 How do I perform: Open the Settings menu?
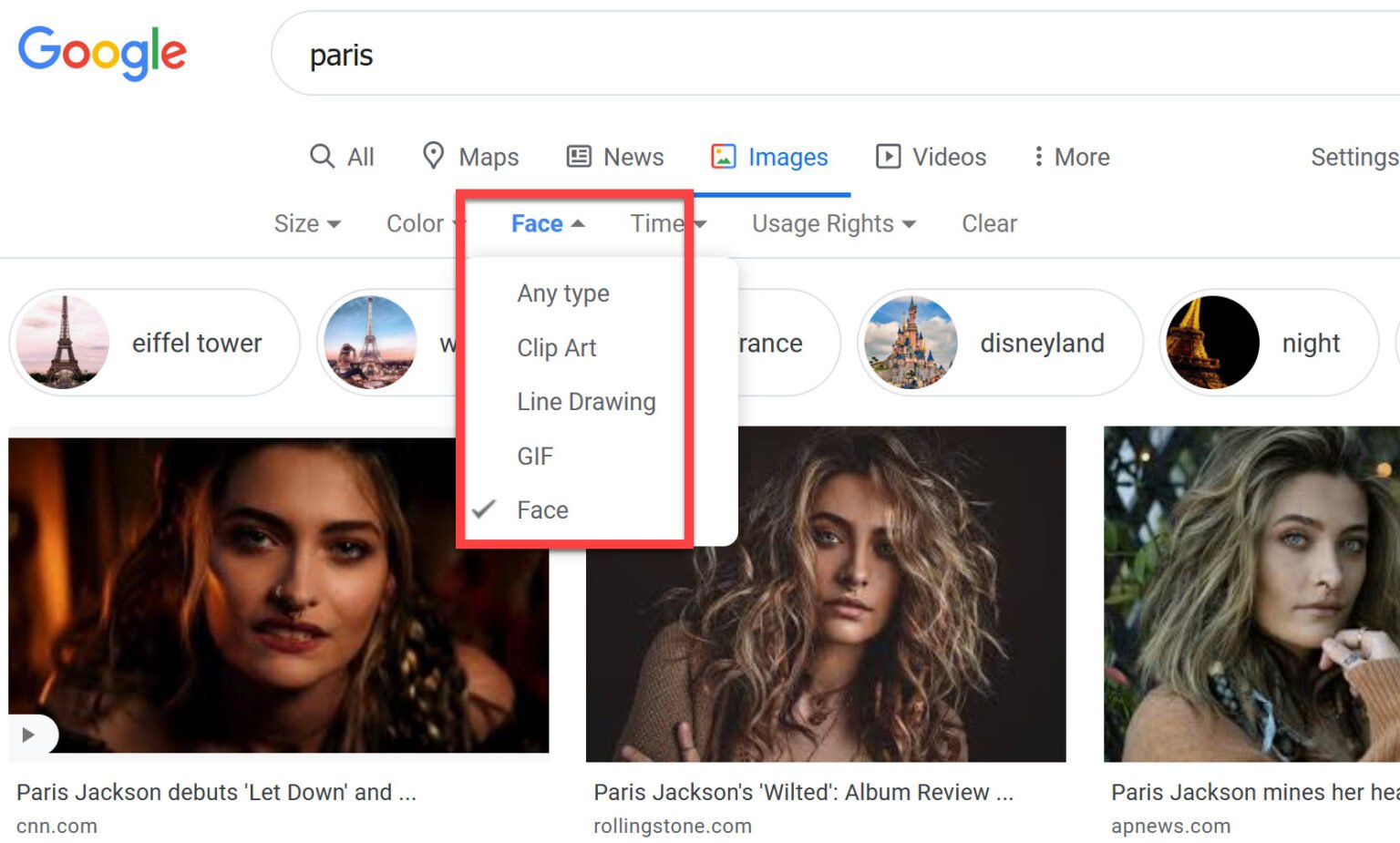tap(1354, 157)
